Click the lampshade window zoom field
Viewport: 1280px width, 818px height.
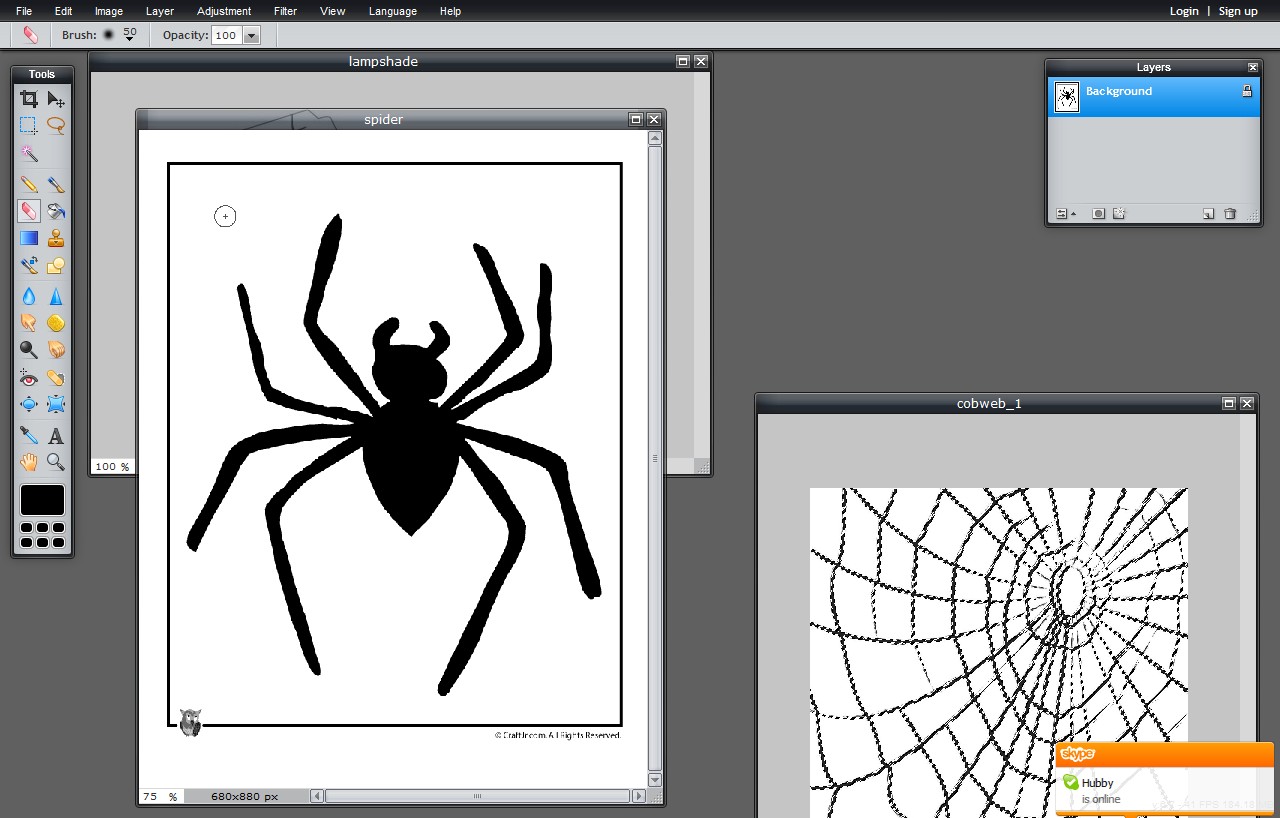click(112, 467)
